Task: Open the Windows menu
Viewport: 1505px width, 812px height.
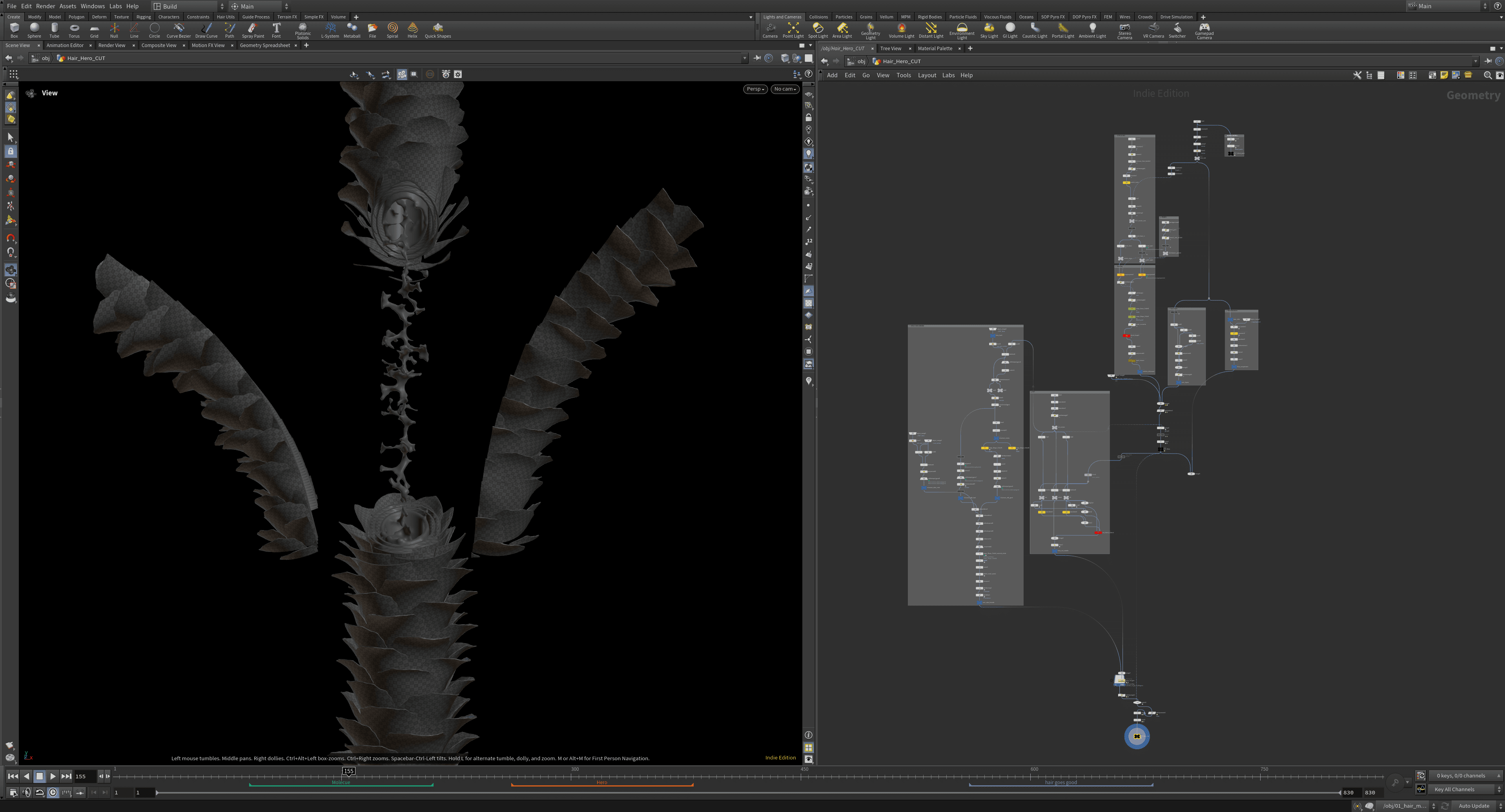Action: click(x=92, y=6)
